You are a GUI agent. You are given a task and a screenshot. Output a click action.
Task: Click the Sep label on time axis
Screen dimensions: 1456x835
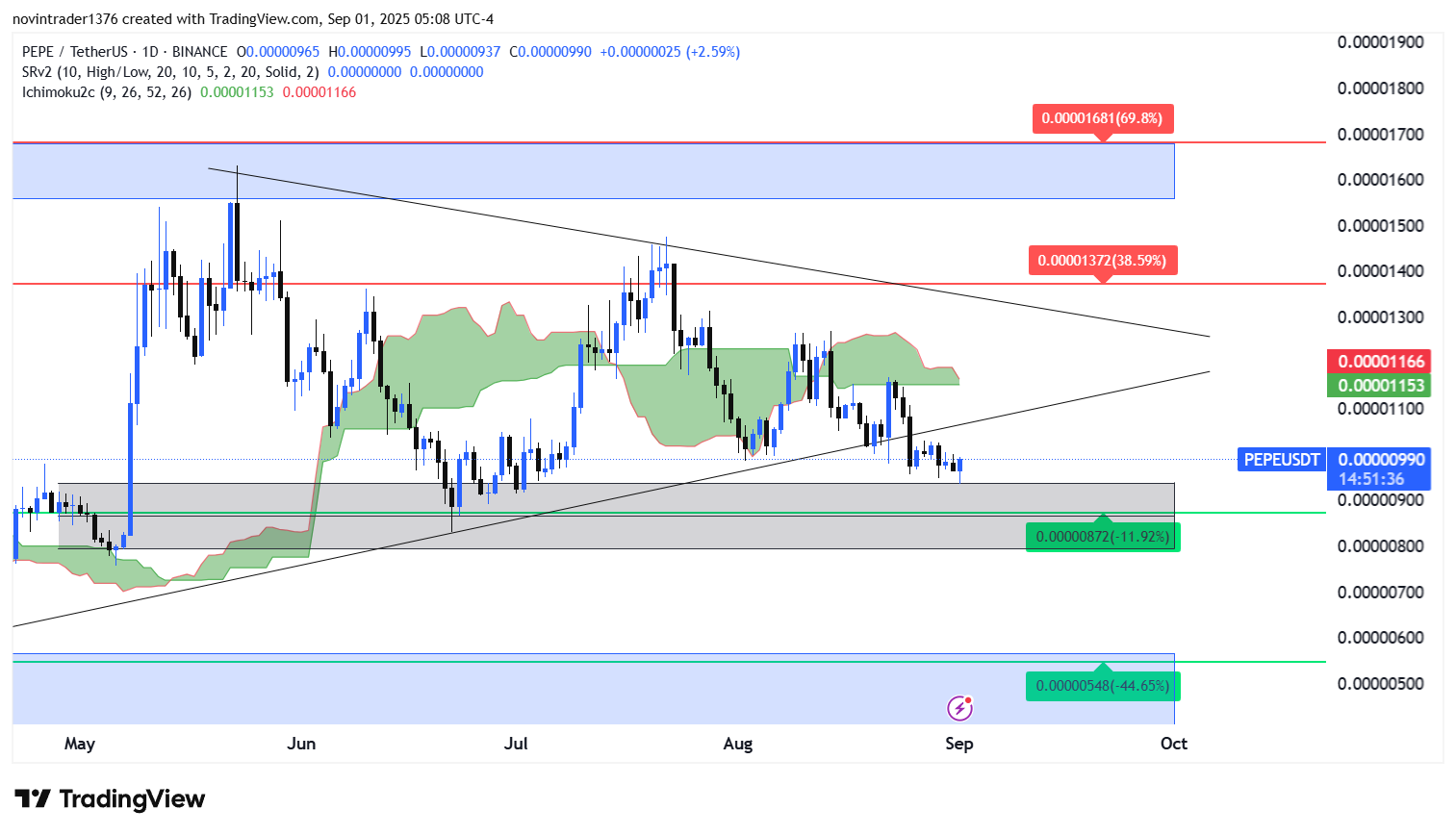[959, 744]
